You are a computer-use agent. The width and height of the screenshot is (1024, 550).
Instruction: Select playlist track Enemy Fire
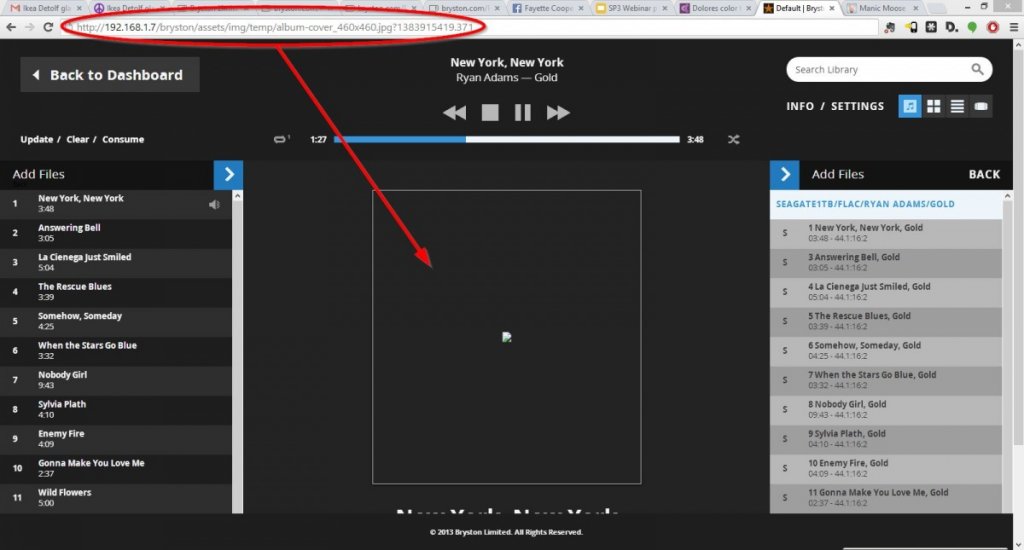116,438
